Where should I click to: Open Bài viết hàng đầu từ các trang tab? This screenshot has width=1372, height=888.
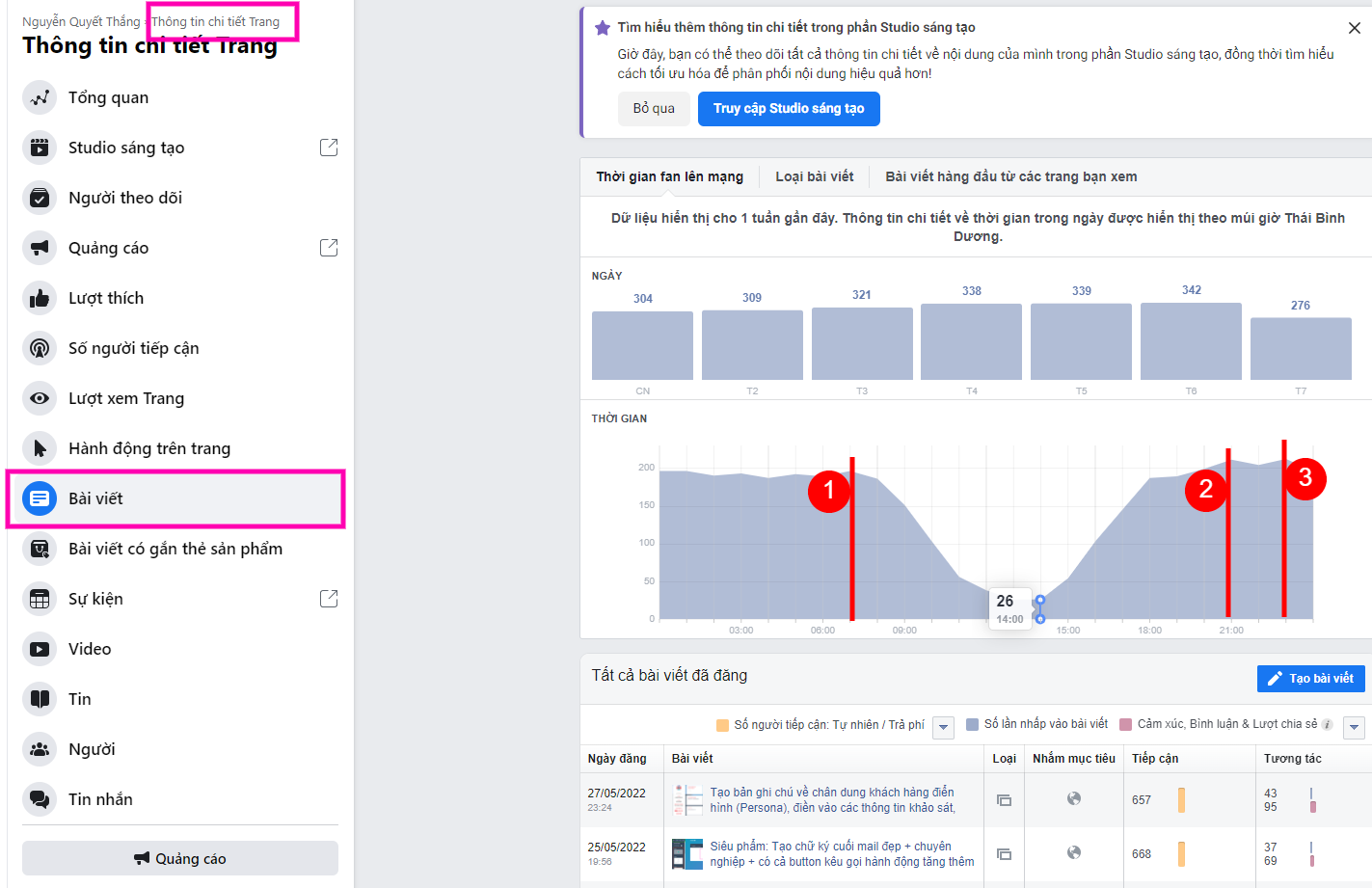point(1011,176)
